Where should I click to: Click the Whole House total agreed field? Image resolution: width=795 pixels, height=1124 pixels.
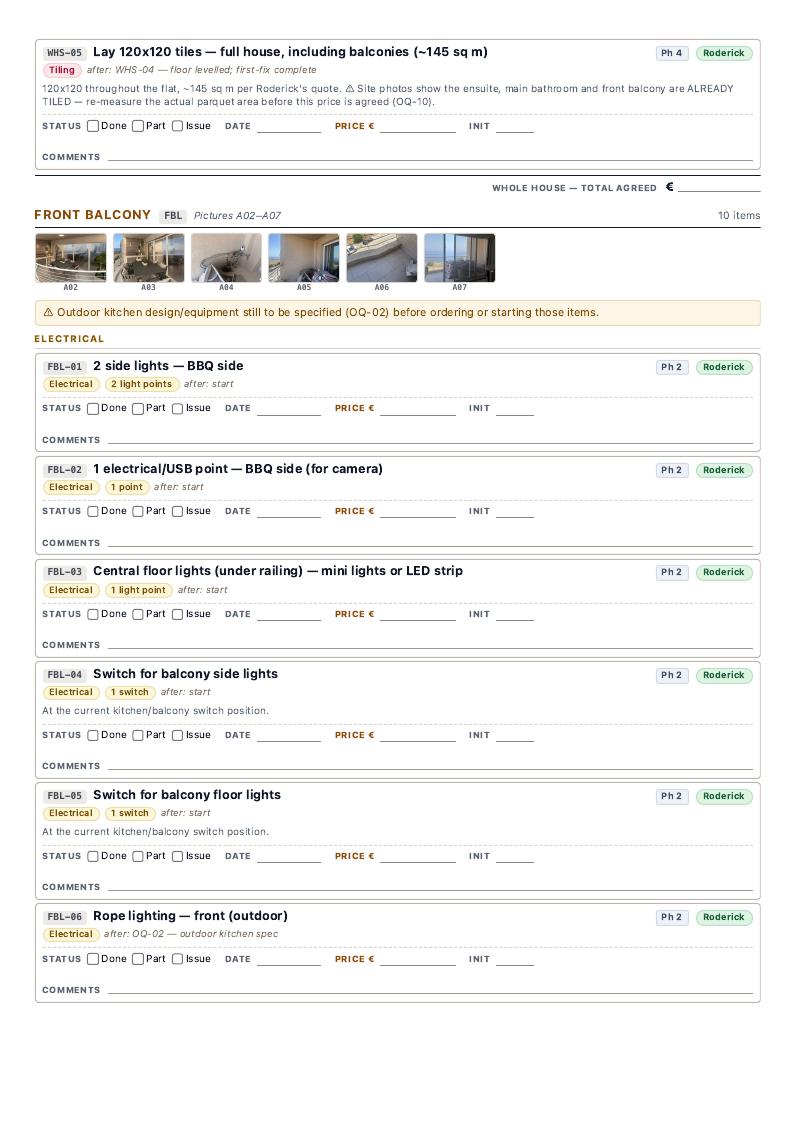[719, 187]
